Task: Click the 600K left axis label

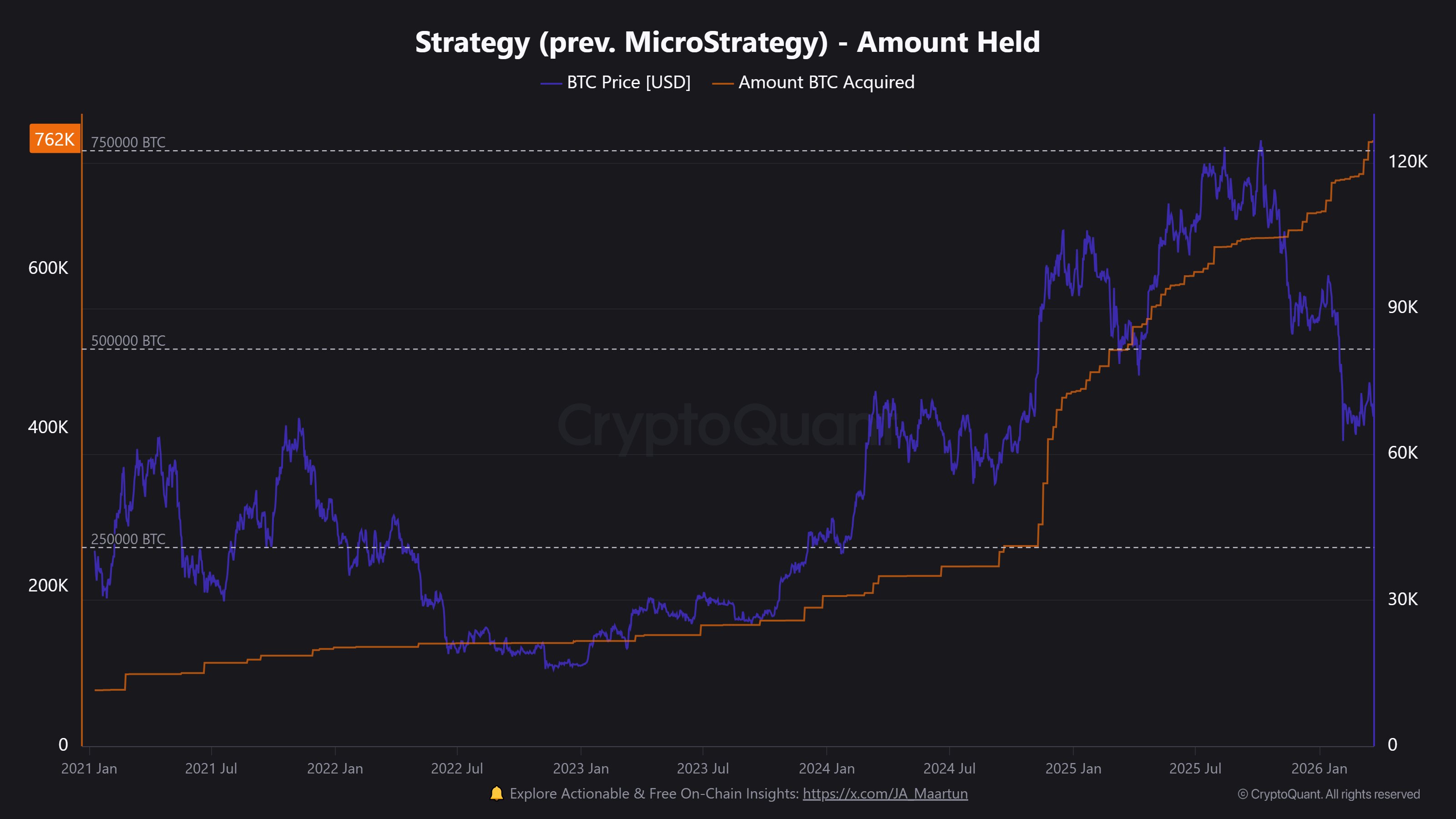Action: 48,268
